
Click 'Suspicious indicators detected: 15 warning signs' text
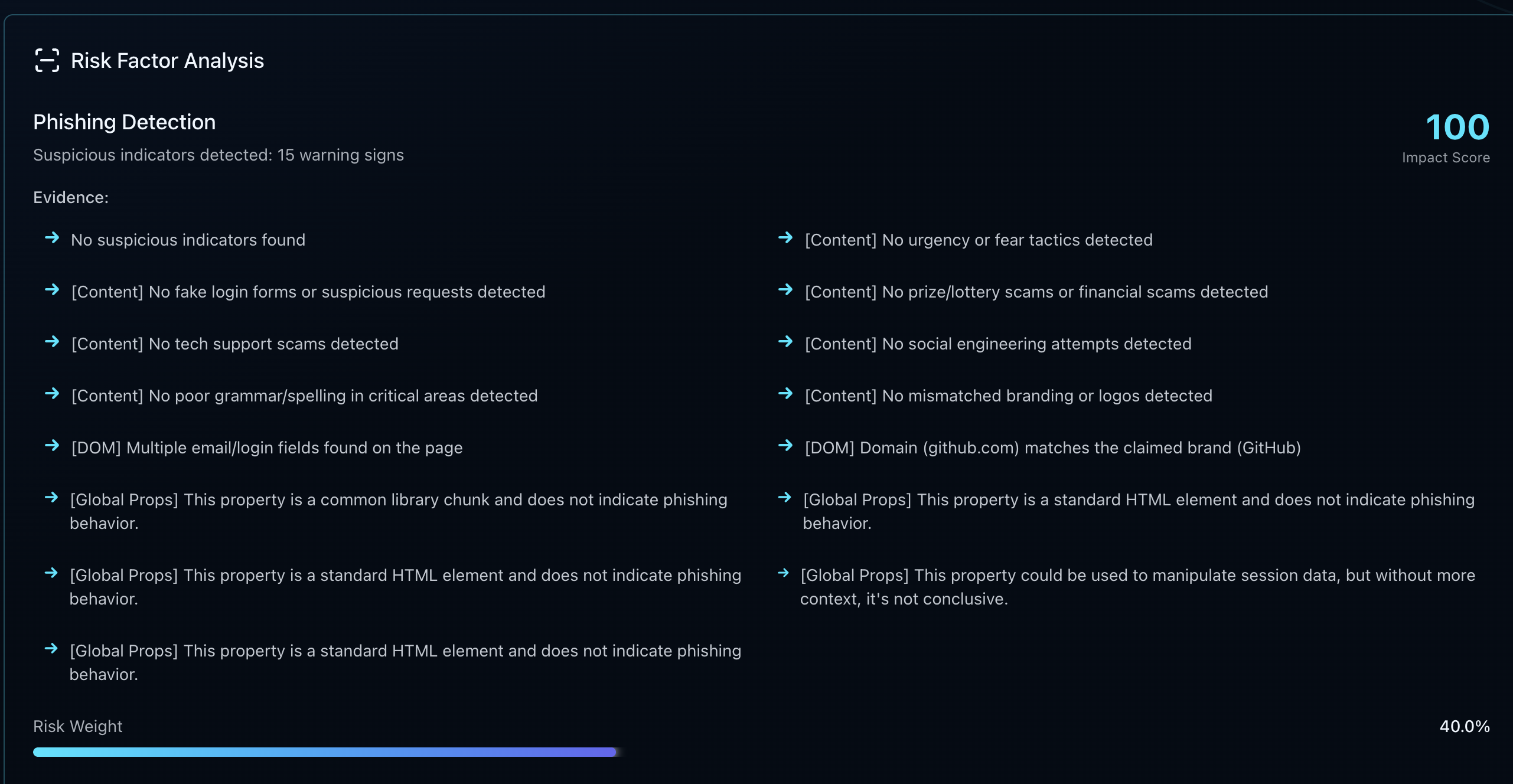point(218,155)
